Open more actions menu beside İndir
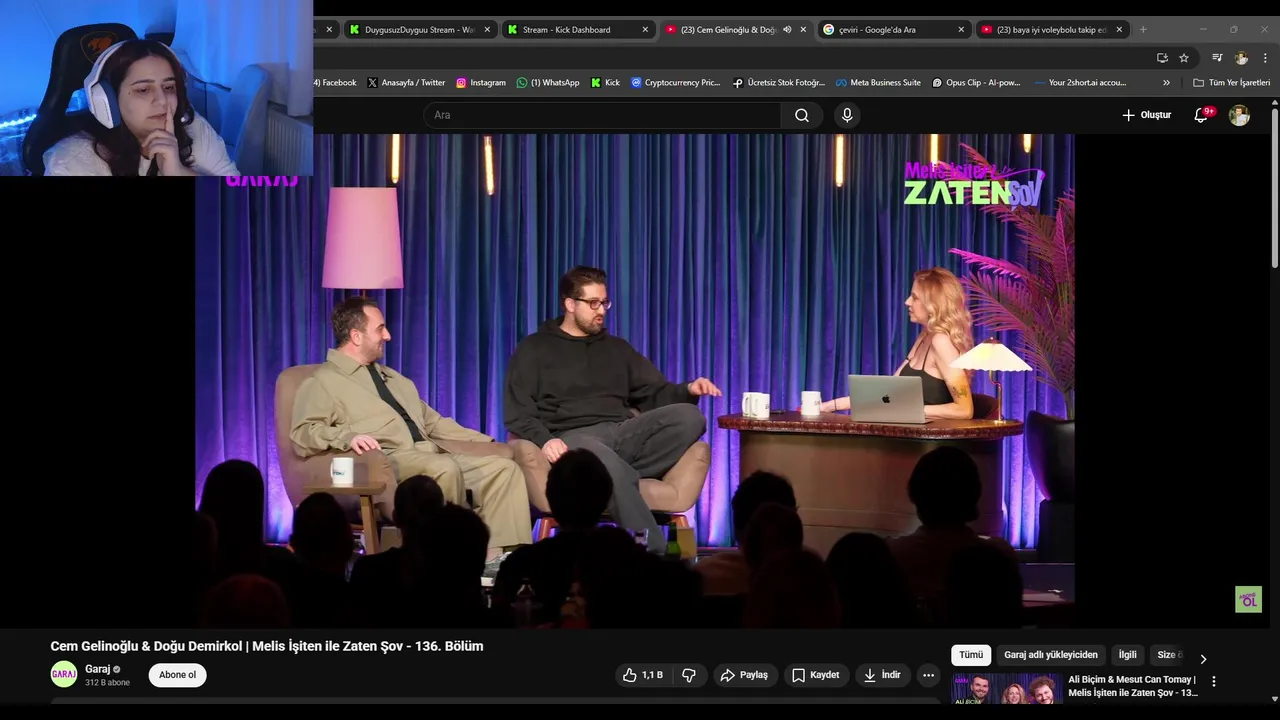This screenshot has height=720, width=1280. (x=928, y=675)
